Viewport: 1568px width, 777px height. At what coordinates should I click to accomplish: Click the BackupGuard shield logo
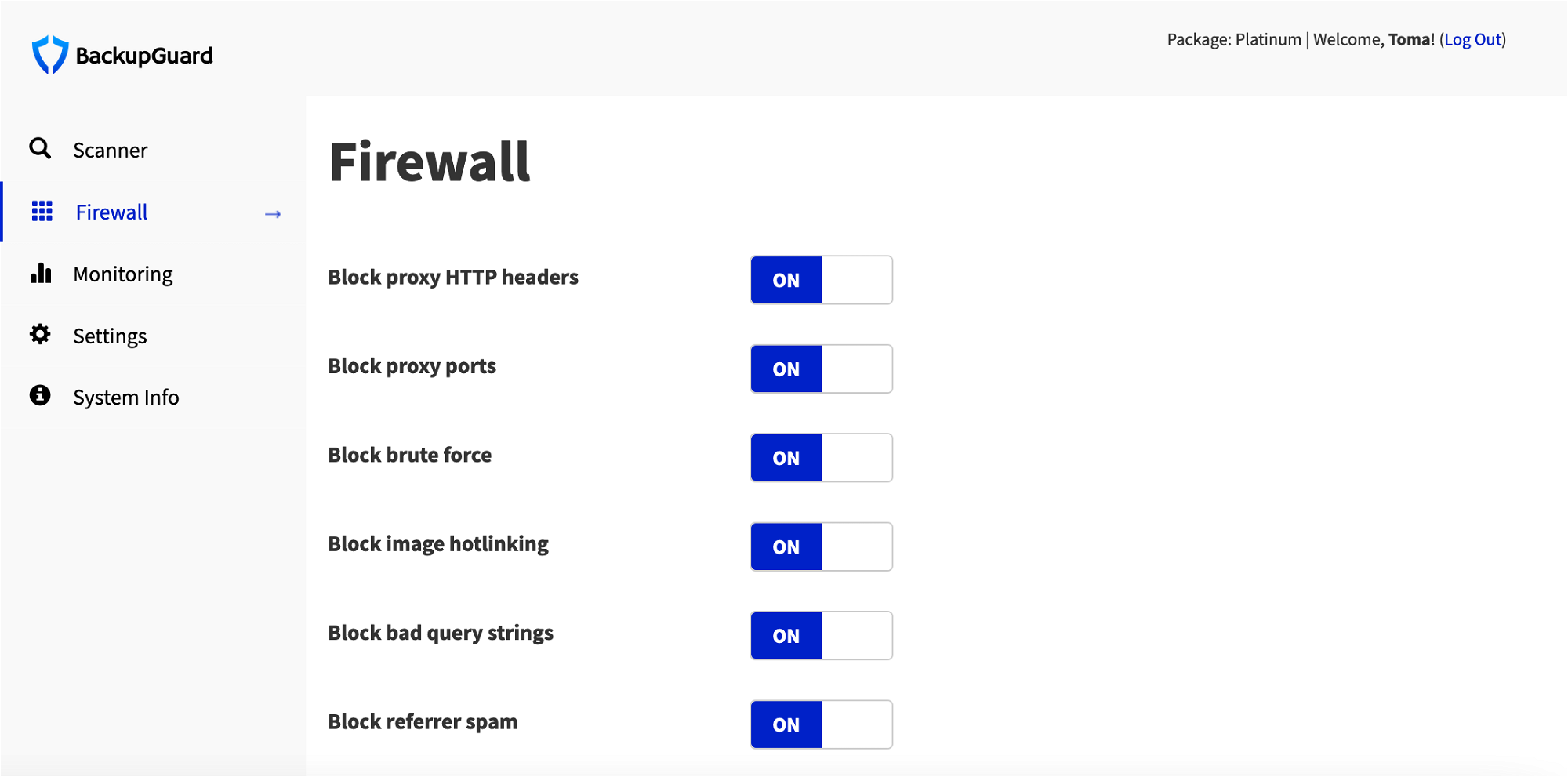tap(50, 55)
